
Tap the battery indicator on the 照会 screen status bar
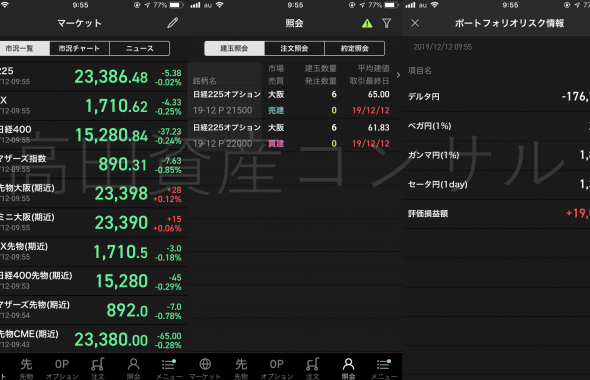(391, 5)
